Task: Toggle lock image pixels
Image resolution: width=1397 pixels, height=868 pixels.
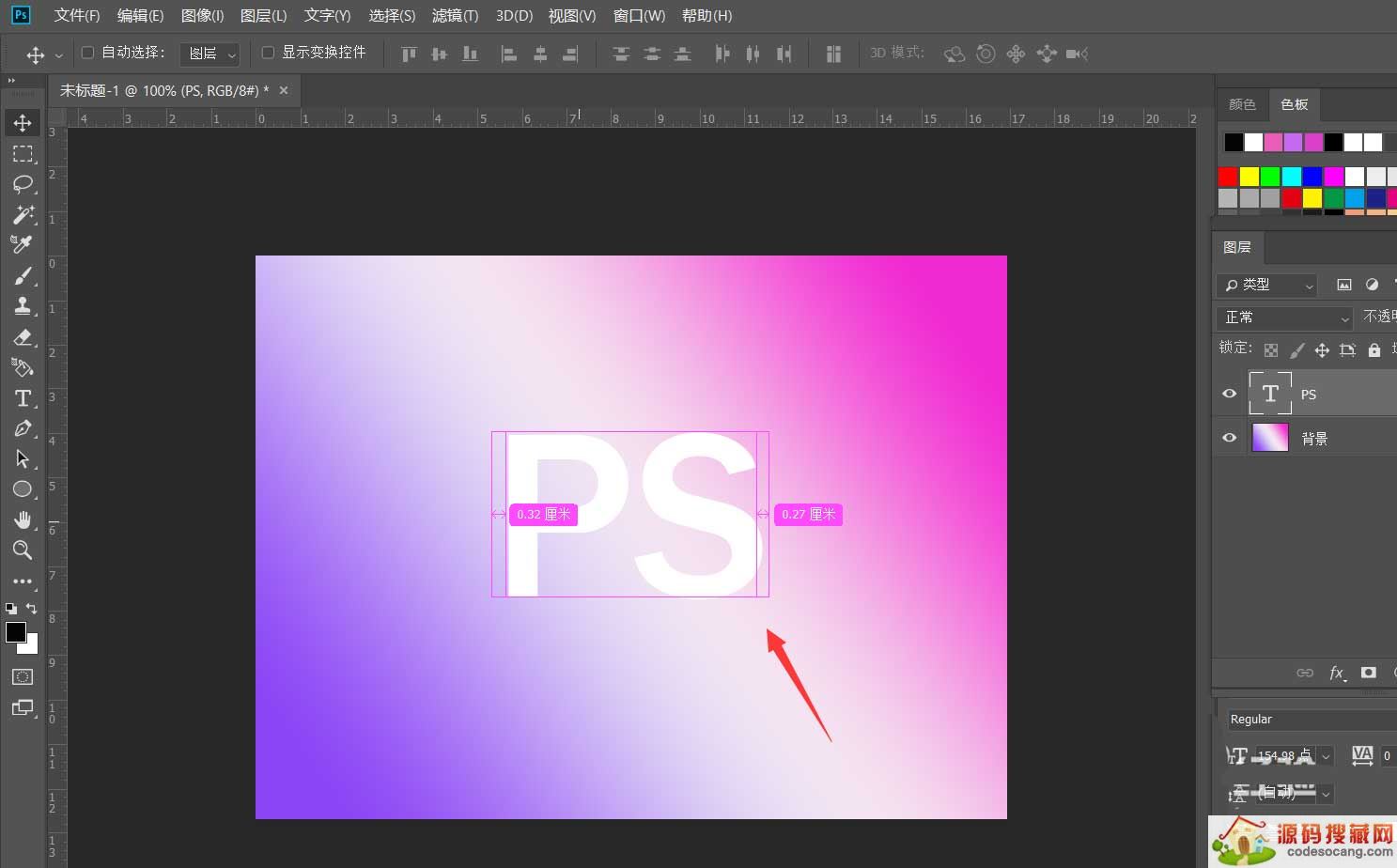Action: (x=1296, y=350)
